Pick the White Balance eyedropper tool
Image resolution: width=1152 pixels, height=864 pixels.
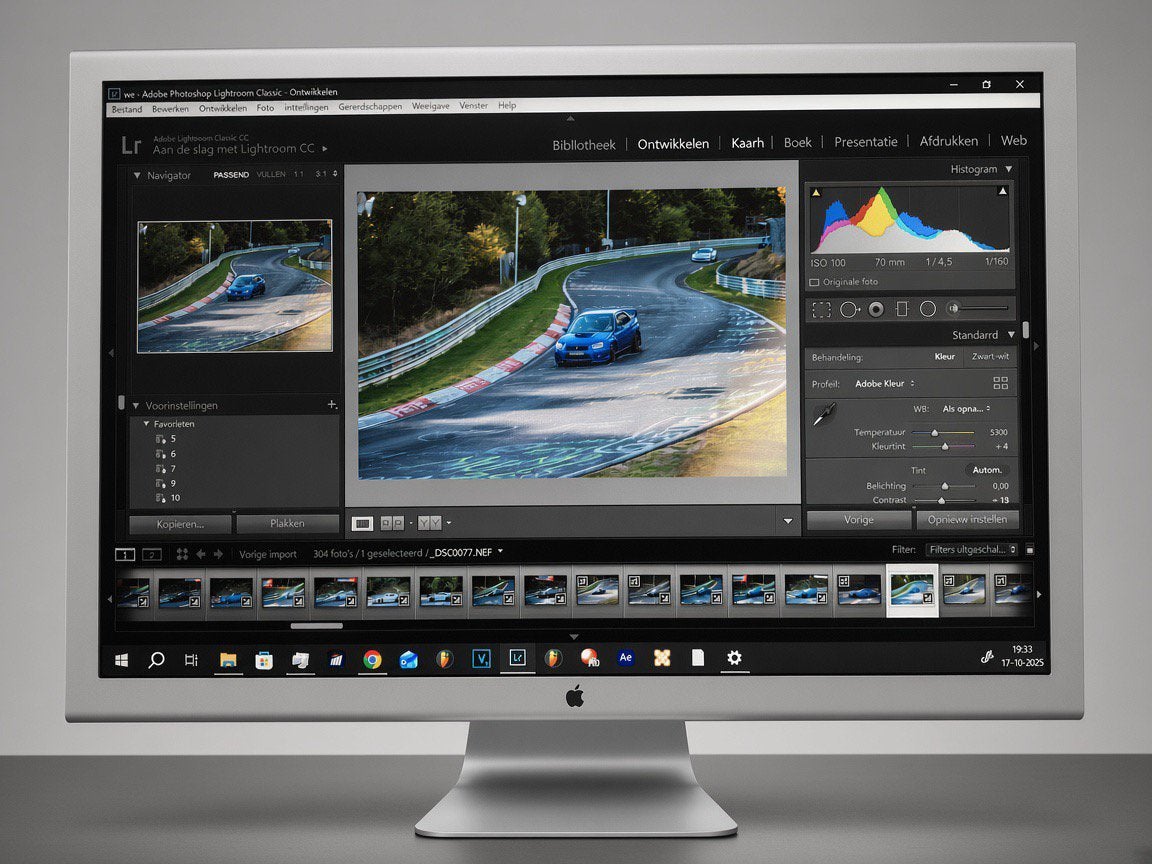tap(824, 414)
